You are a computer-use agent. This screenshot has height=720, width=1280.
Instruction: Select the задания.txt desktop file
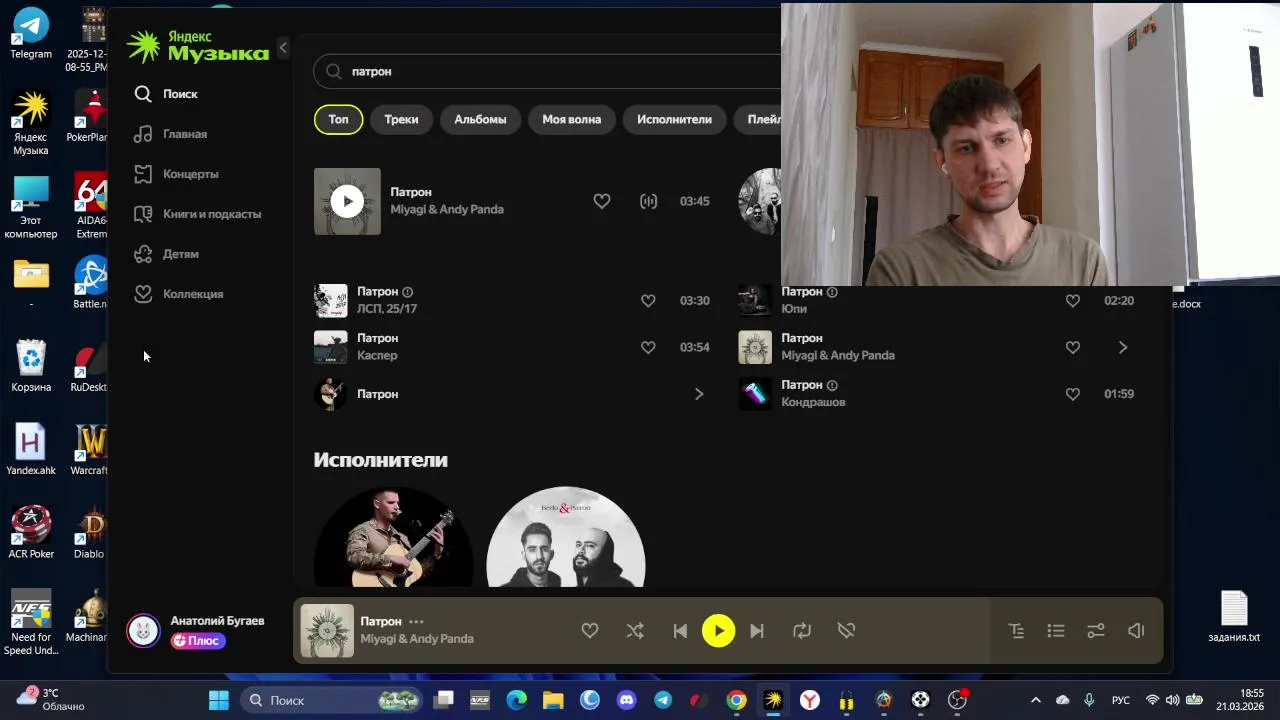click(x=1234, y=616)
